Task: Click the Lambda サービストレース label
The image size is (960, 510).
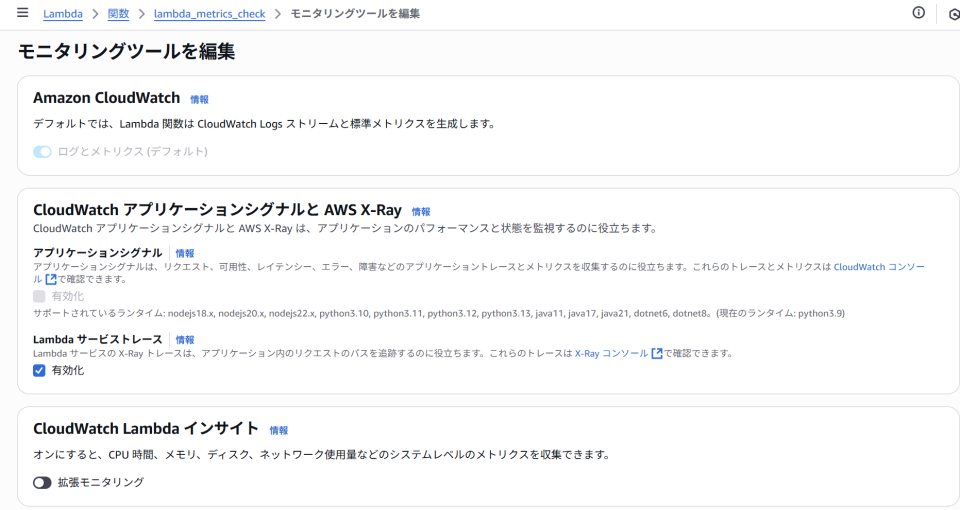Action: (x=97, y=339)
